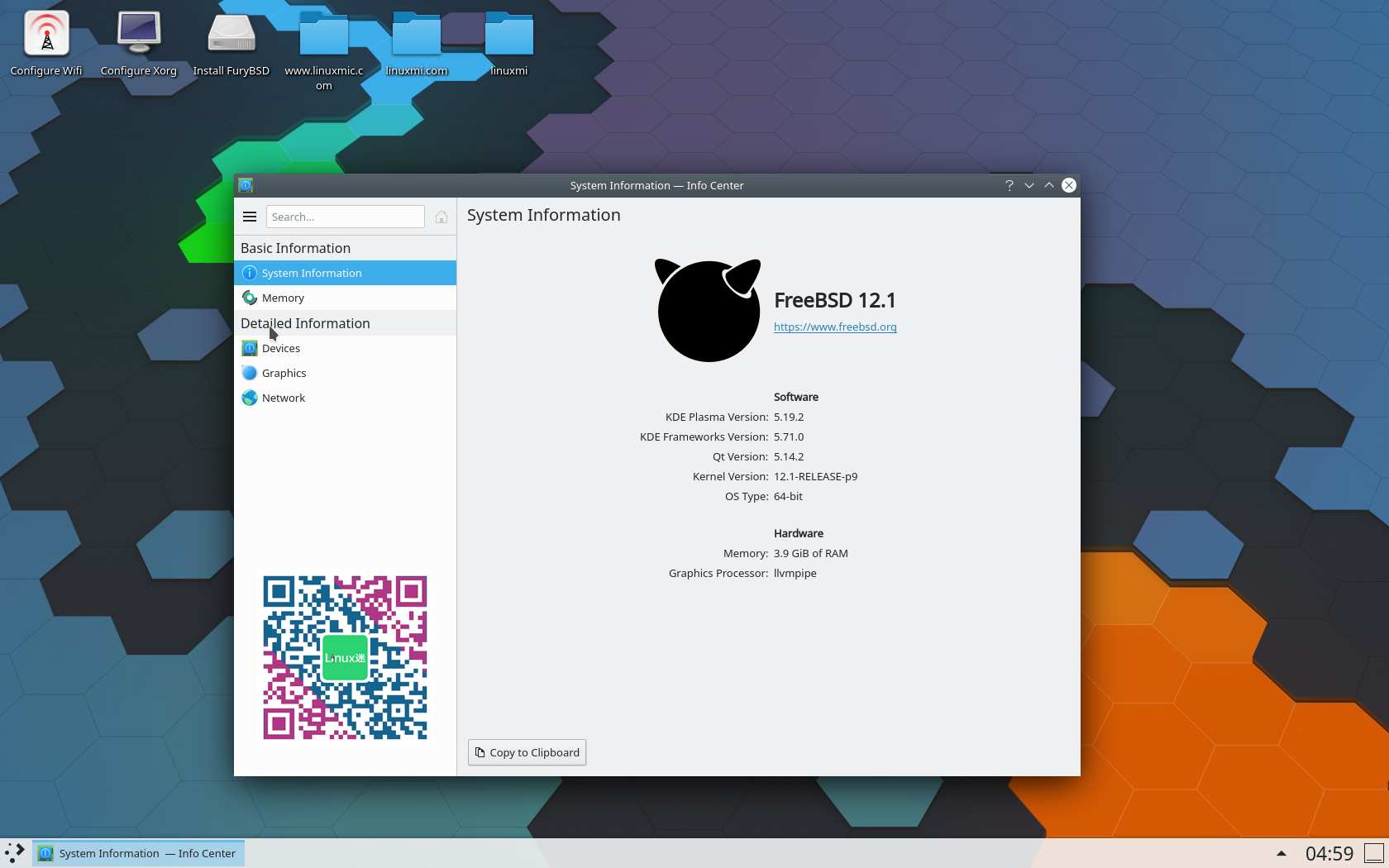Click Memory value 3.9 GiB of RAM
Screen dimensions: 1389x868
click(x=811, y=553)
